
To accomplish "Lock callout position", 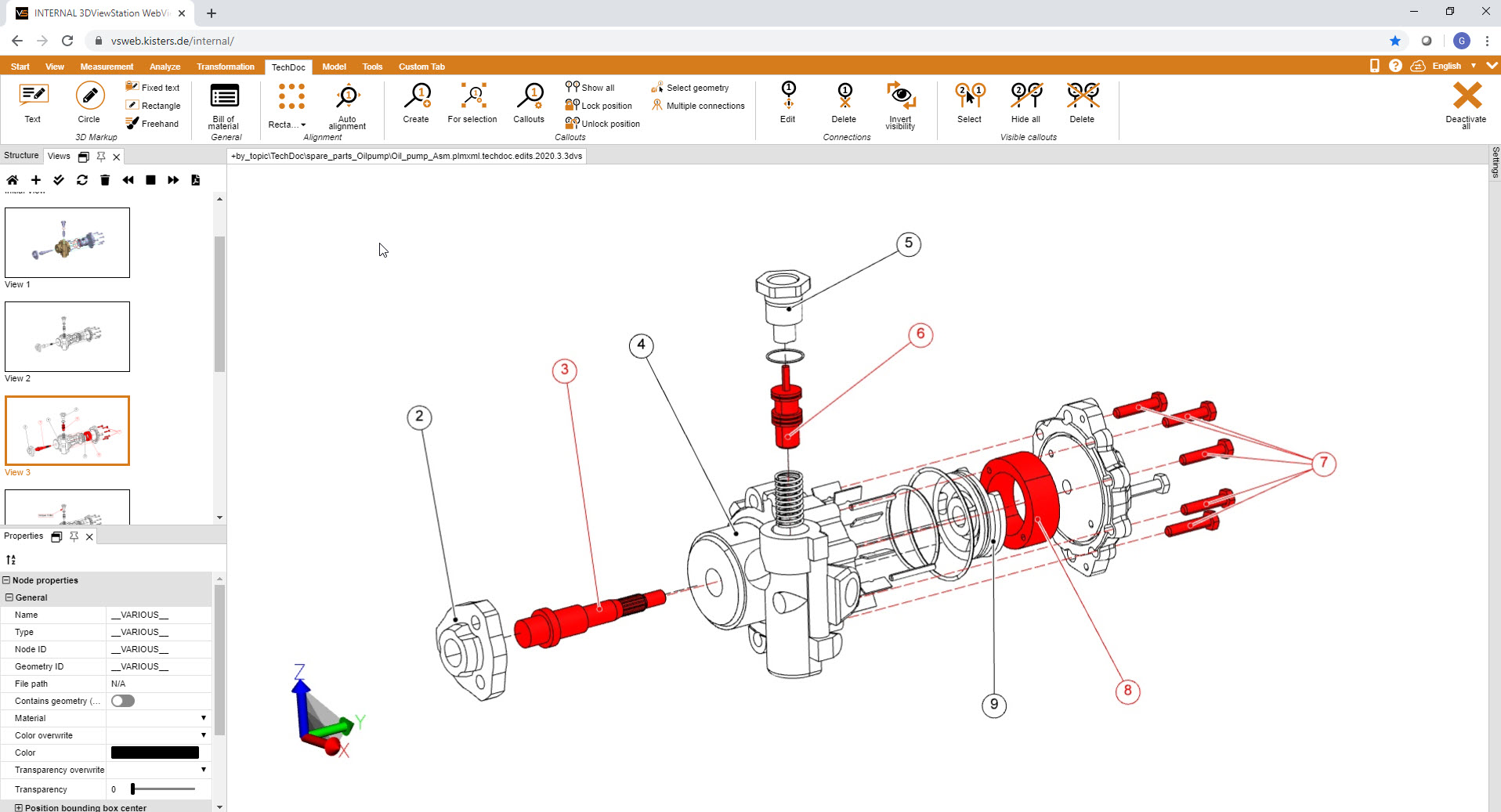I will (x=599, y=106).
